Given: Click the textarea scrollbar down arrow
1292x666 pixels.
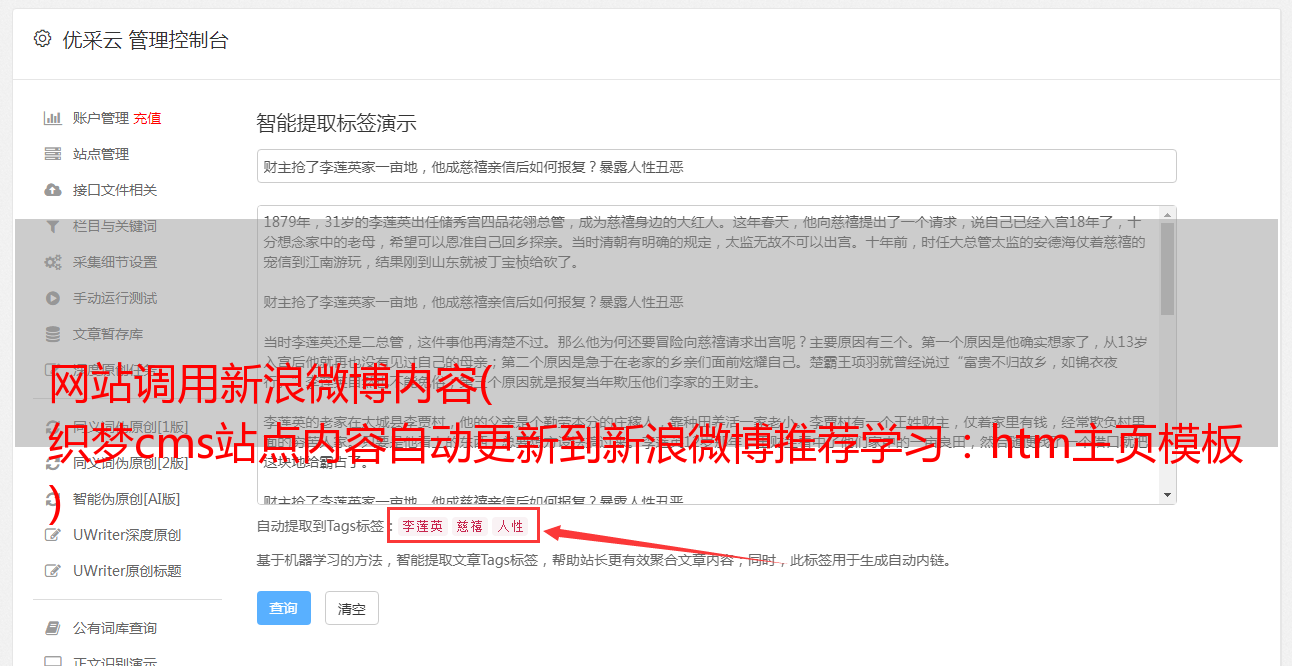Looking at the screenshot, I should coord(1167,496).
